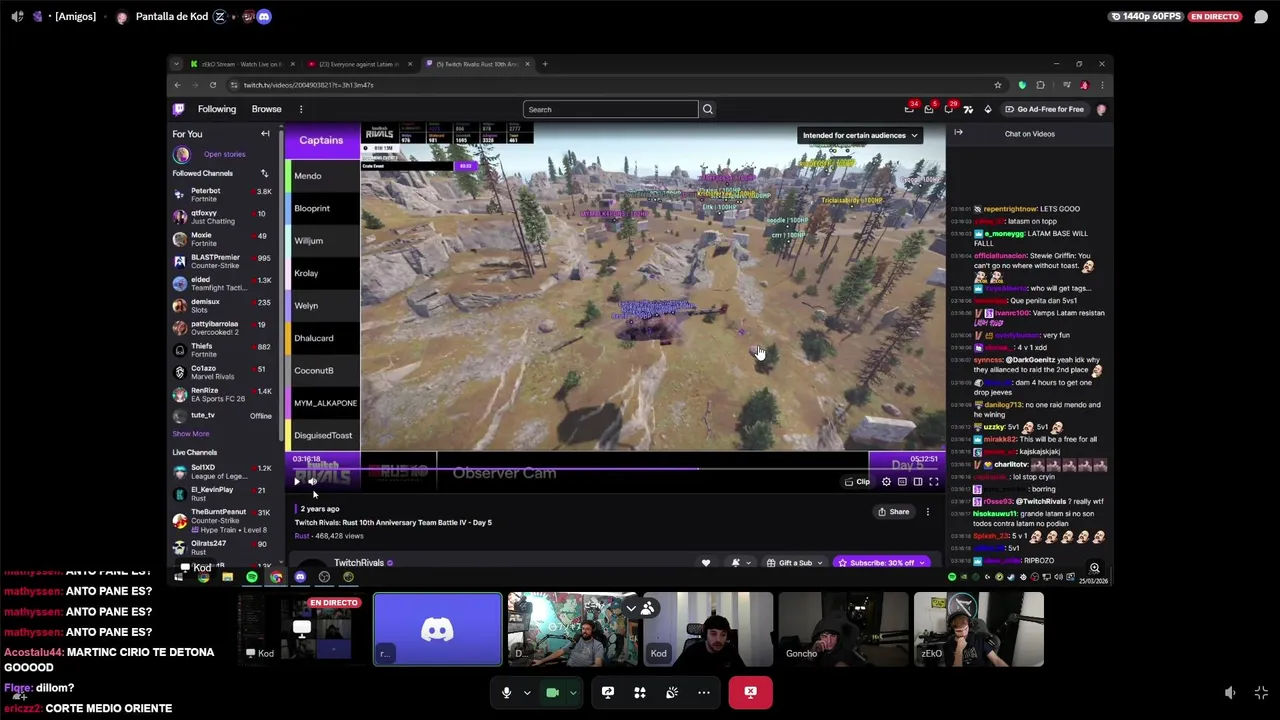Click Show More under followed channels
The image size is (1280, 720).
tap(191, 434)
